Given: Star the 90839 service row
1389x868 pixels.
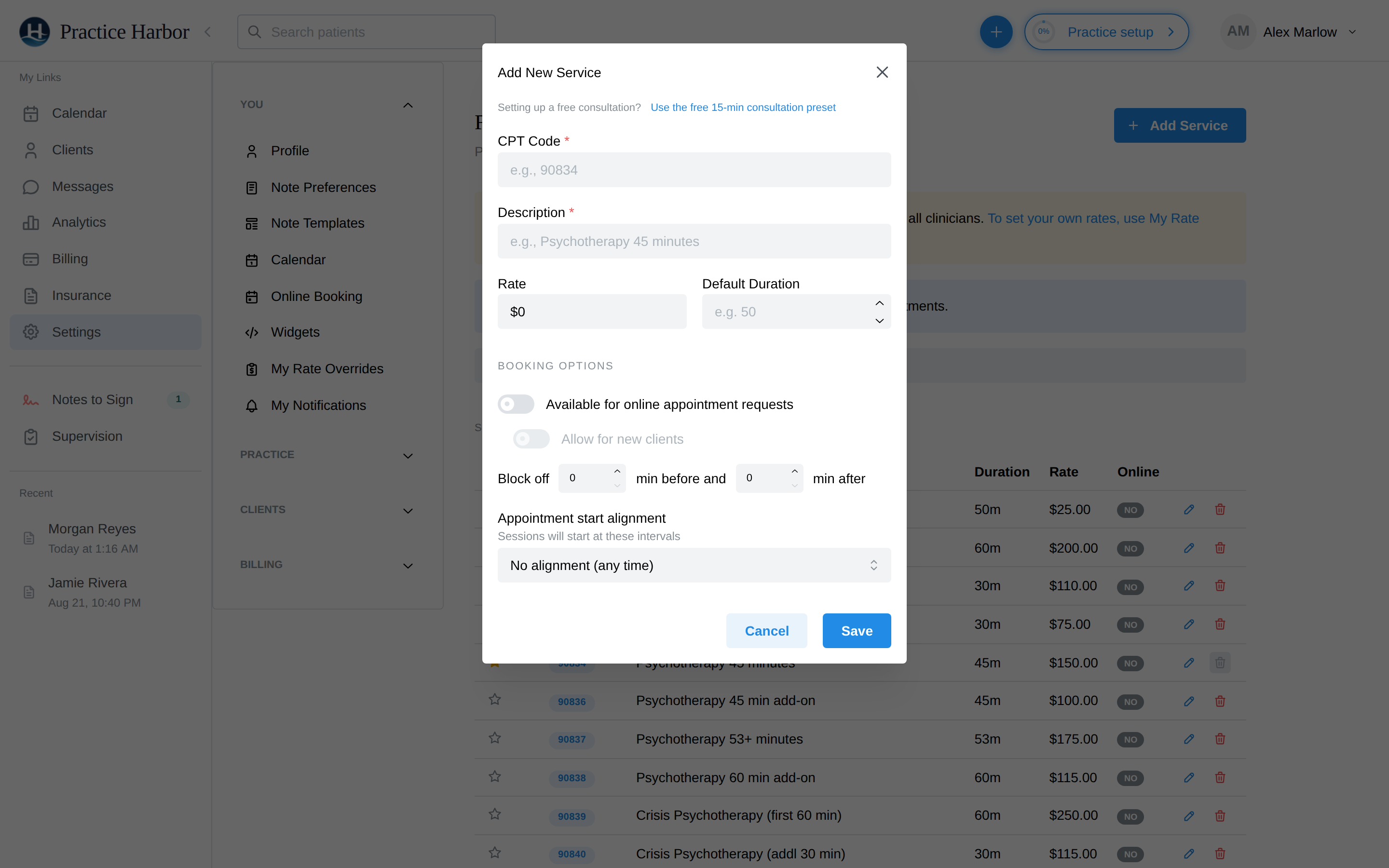Looking at the screenshot, I should pyautogui.click(x=495, y=814).
